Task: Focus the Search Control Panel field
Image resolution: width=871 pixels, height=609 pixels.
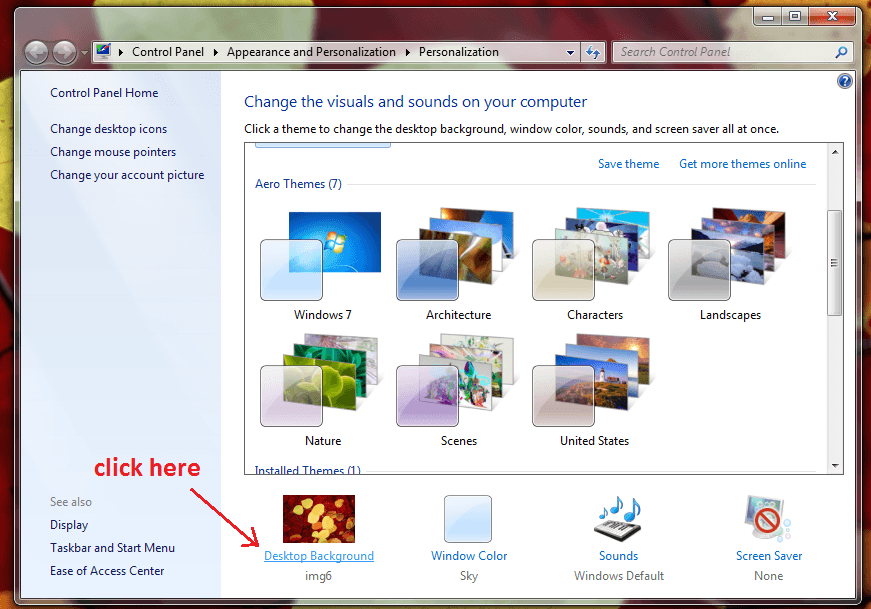Action: pyautogui.click(x=733, y=52)
